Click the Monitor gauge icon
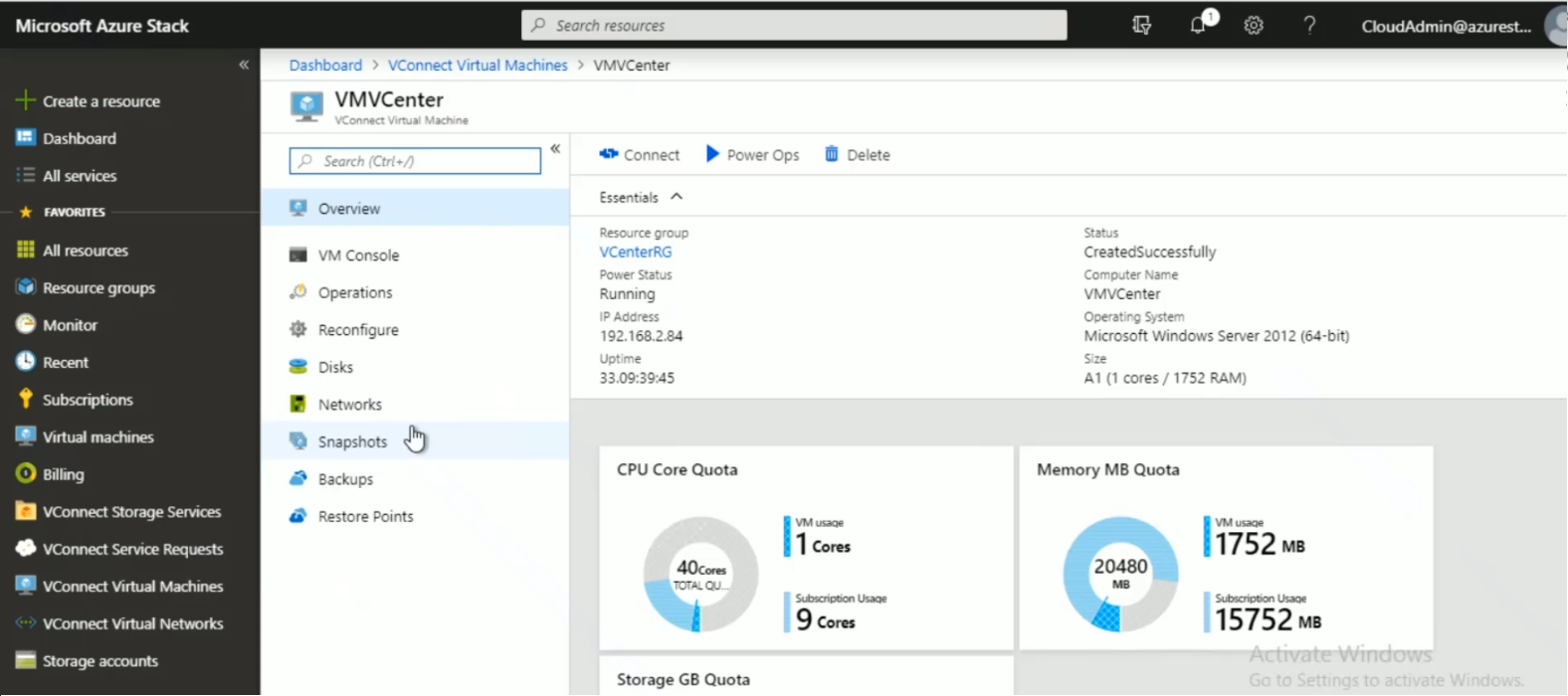 click(26, 324)
